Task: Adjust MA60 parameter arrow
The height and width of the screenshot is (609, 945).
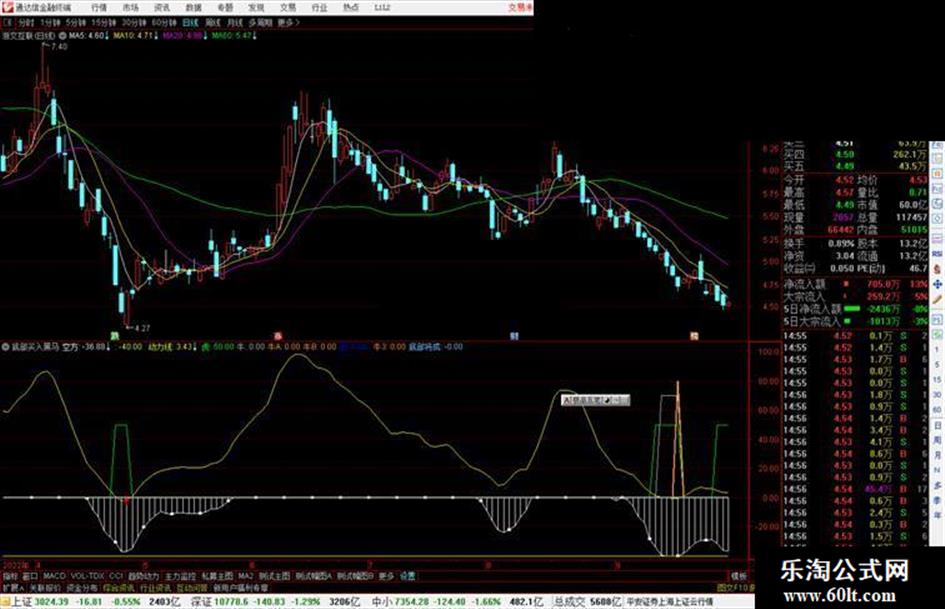Action: pyautogui.click(x=254, y=36)
